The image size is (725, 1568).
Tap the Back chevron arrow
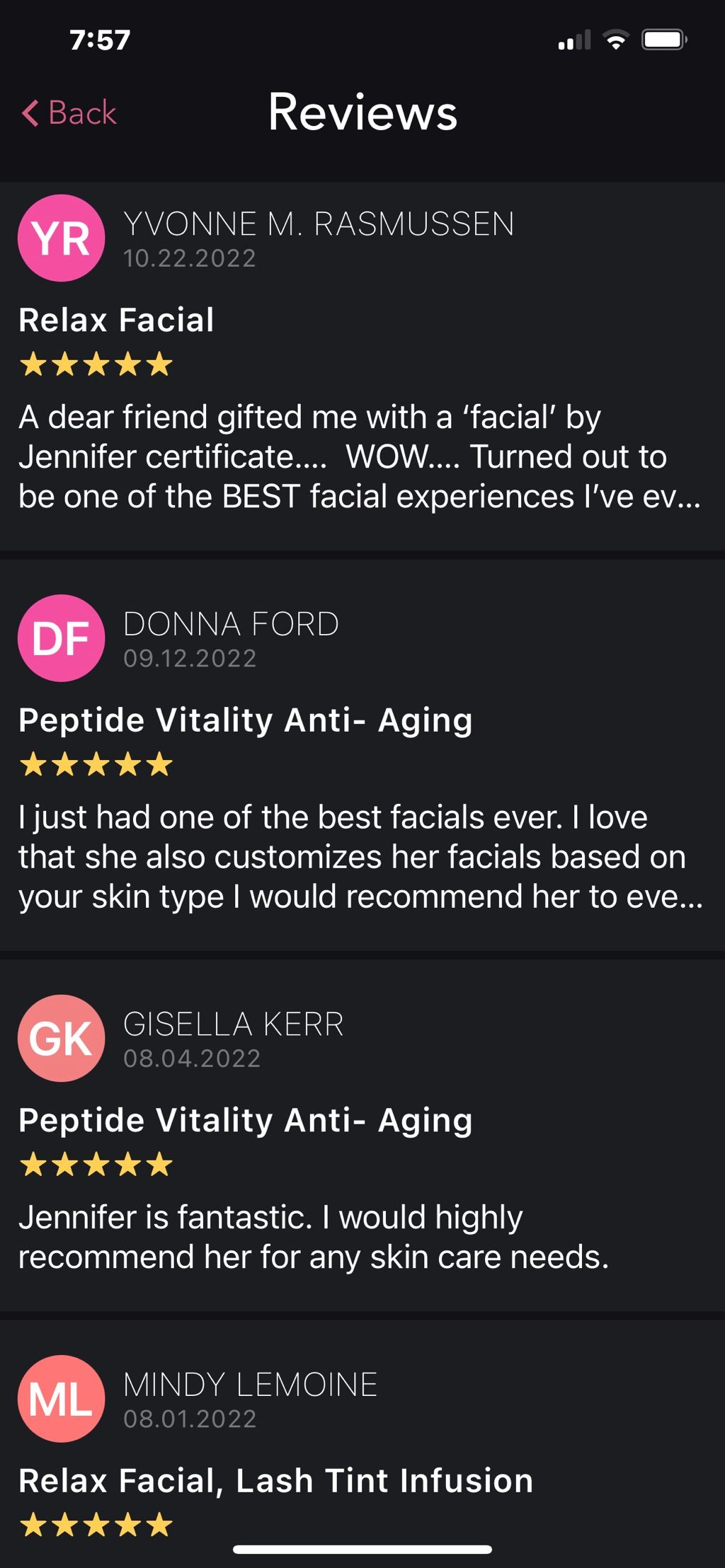tap(30, 113)
